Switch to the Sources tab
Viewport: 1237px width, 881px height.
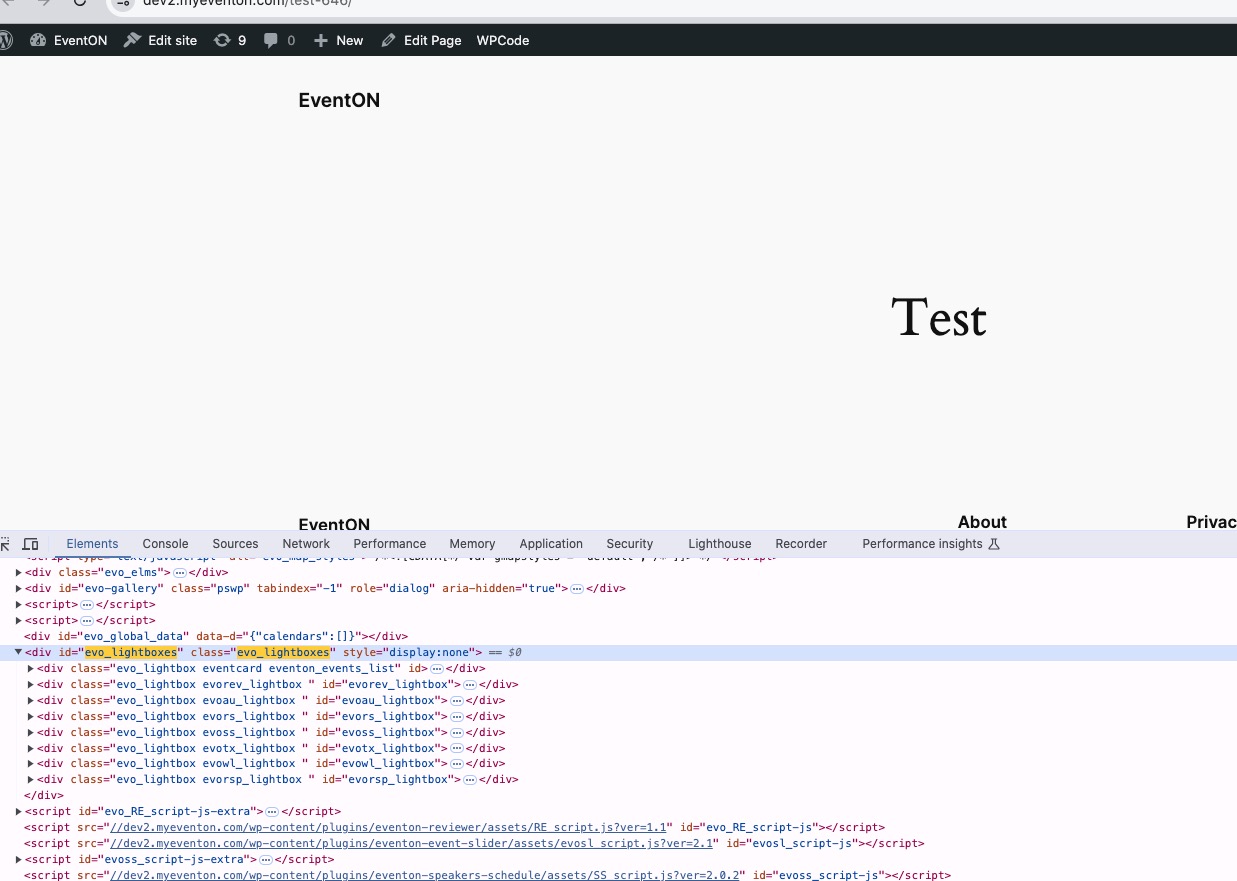[x=235, y=544]
